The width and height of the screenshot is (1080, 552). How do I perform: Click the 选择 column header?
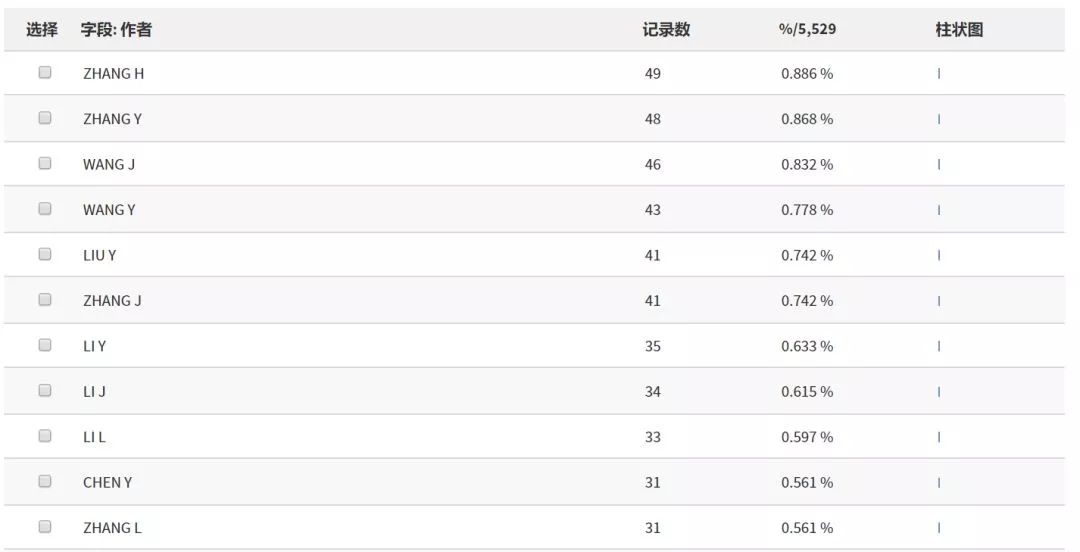coord(42,30)
